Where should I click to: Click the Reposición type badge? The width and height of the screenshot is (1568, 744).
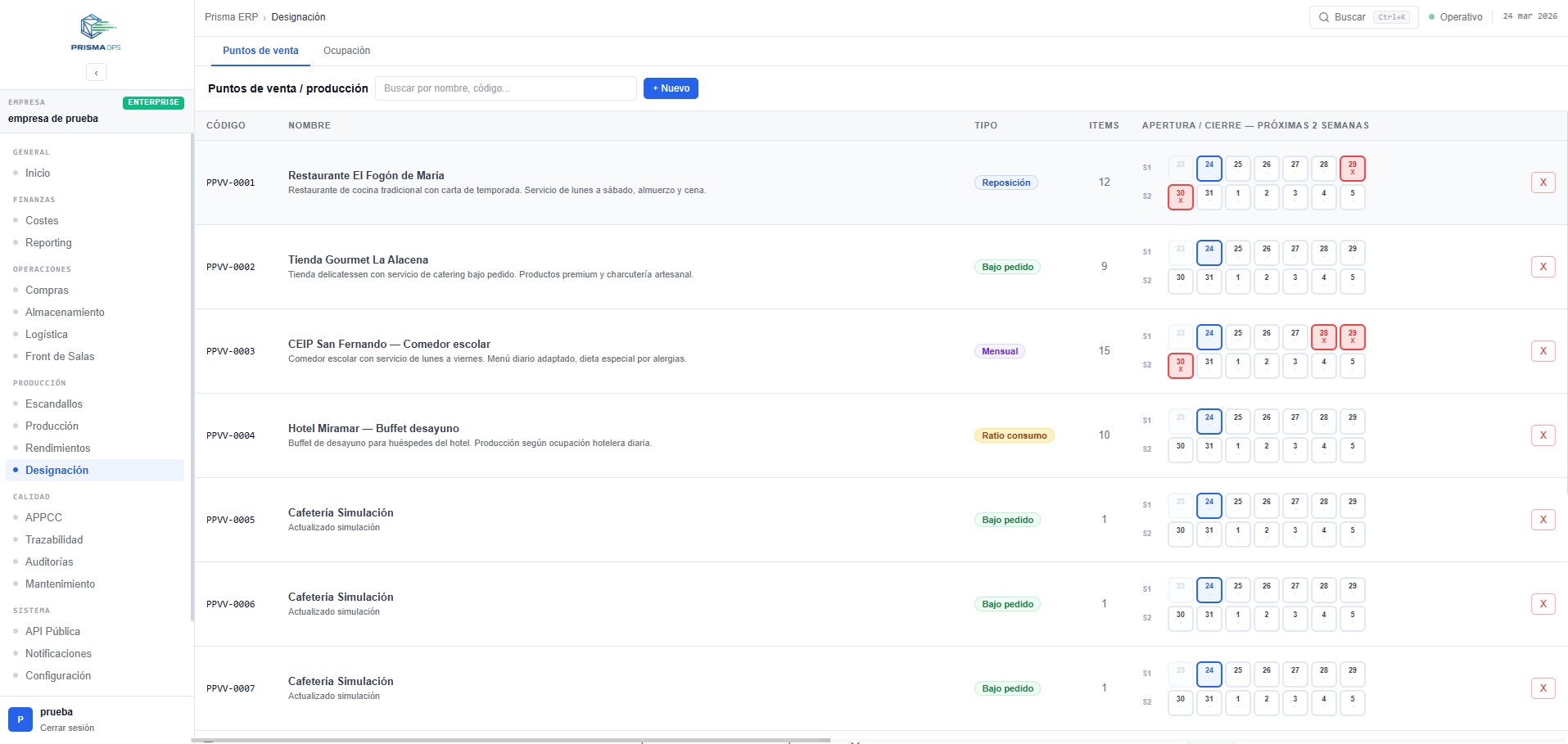click(1005, 183)
